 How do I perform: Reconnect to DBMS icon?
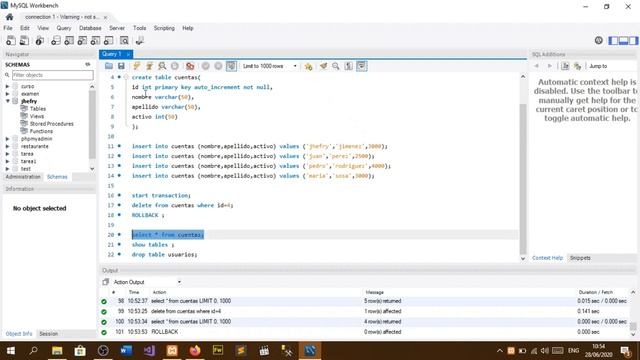[x=140, y=40]
